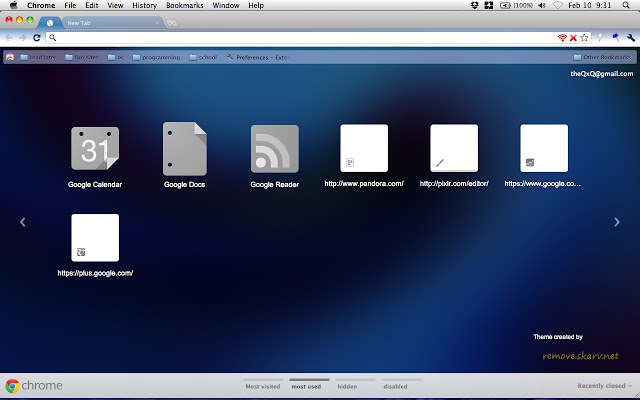
Task: Open the fun sites bookmarks folder
Action: click(x=82, y=57)
